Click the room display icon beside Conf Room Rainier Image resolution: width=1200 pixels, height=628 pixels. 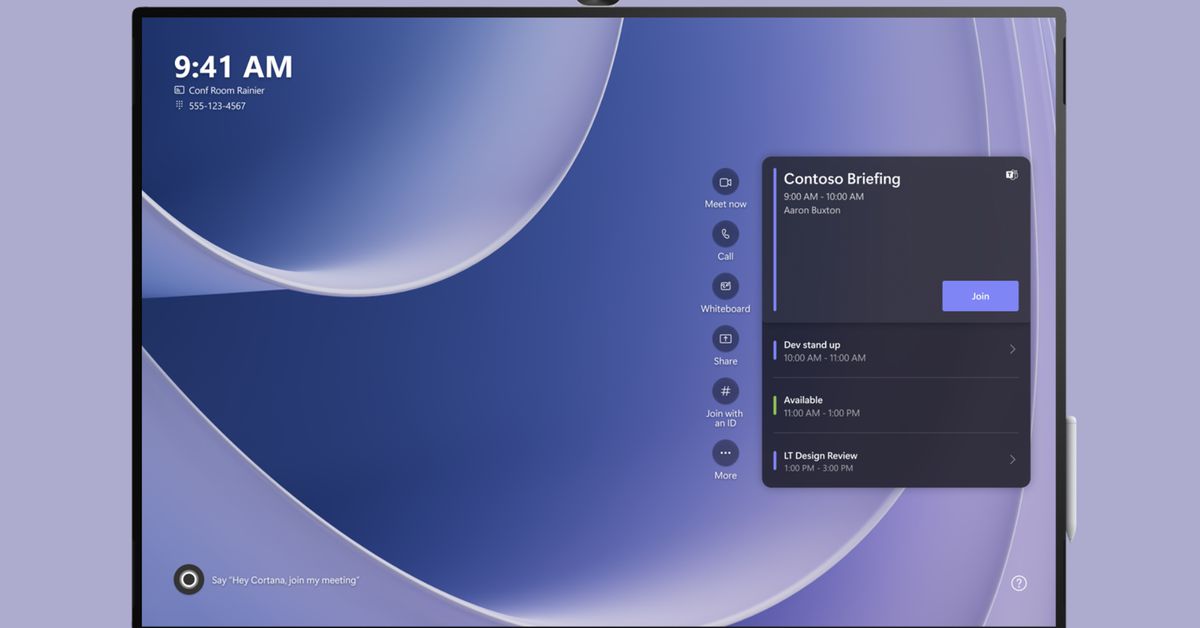(179, 90)
